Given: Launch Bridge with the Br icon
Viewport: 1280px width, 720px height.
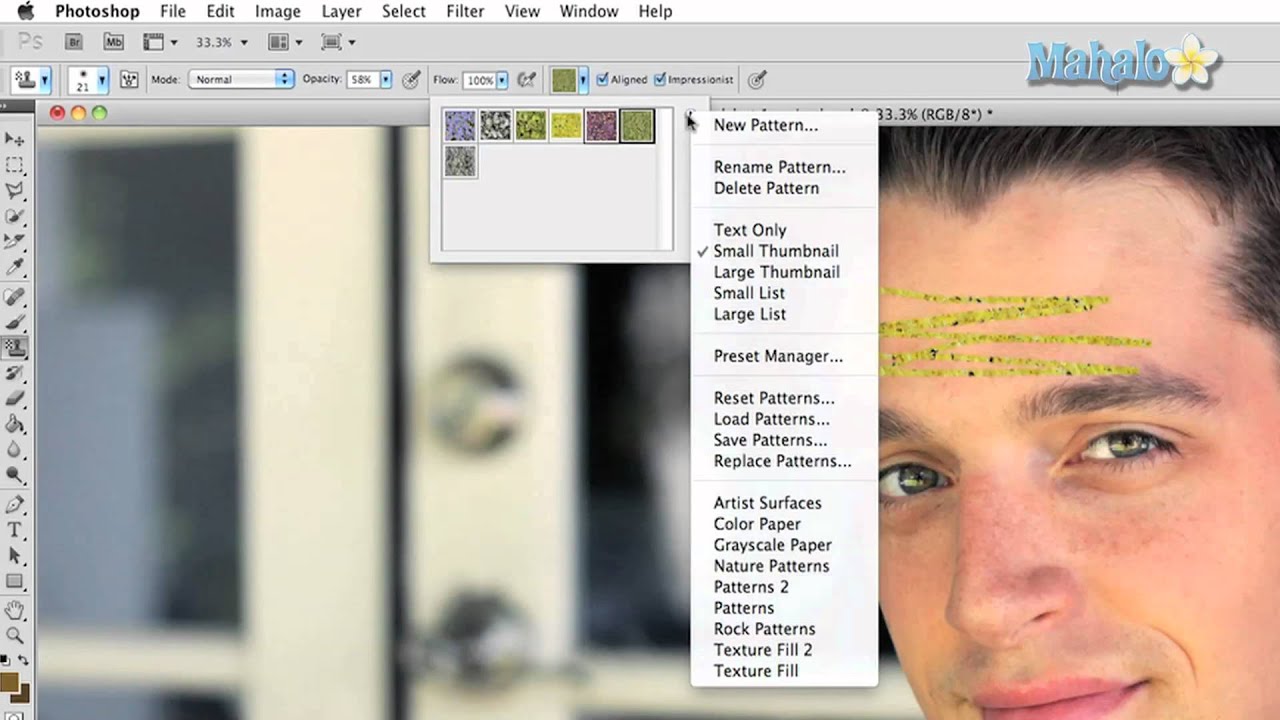Looking at the screenshot, I should tap(73, 42).
